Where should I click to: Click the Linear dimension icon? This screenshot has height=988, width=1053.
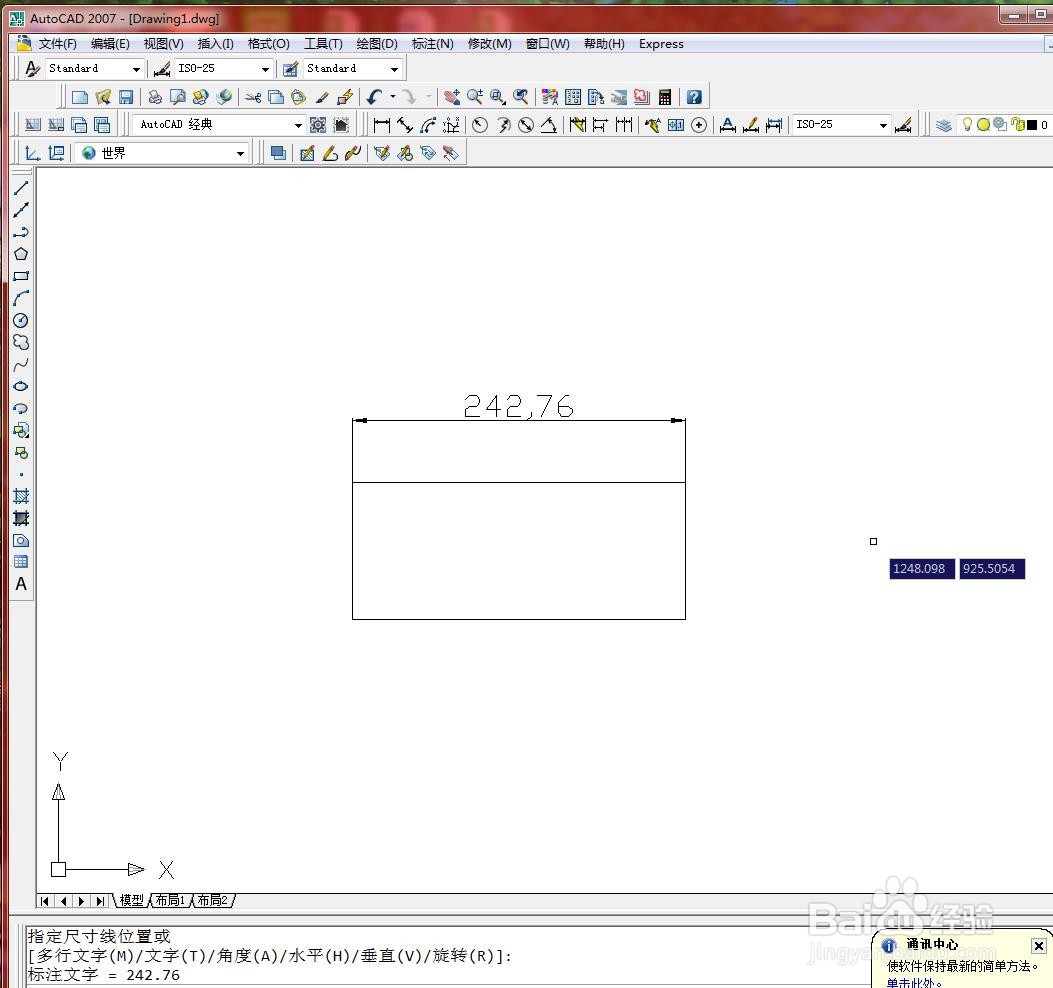[x=381, y=125]
